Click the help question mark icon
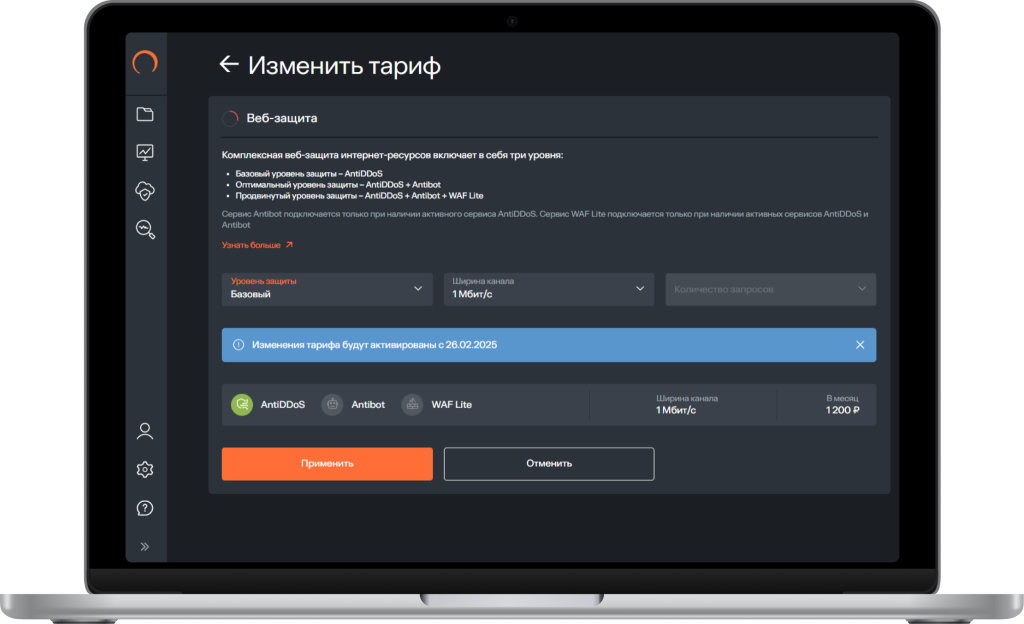Image resolution: width=1024 pixels, height=624 pixels. click(145, 508)
